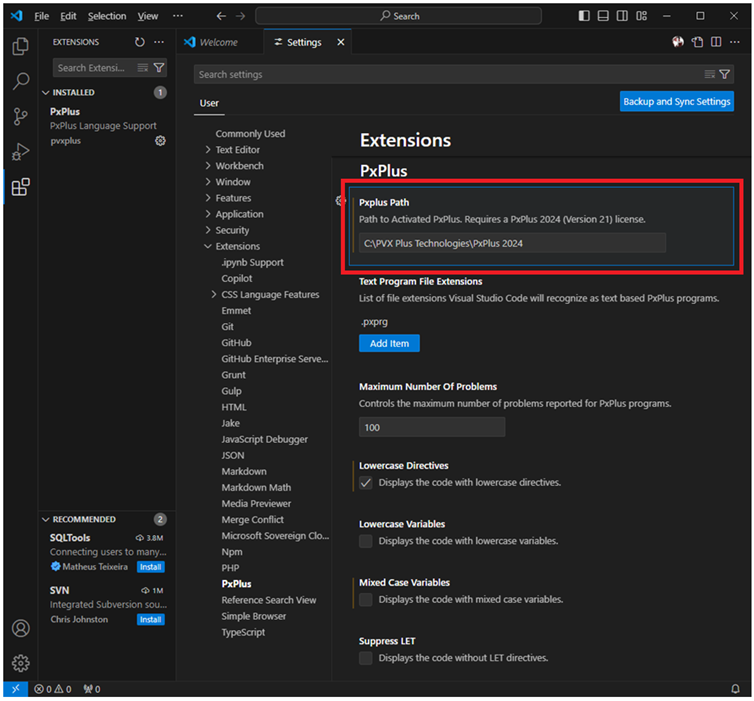The image size is (754, 701).
Task: Click Backup and Sync Settings button
Action: pyautogui.click(x=677, y=102)
